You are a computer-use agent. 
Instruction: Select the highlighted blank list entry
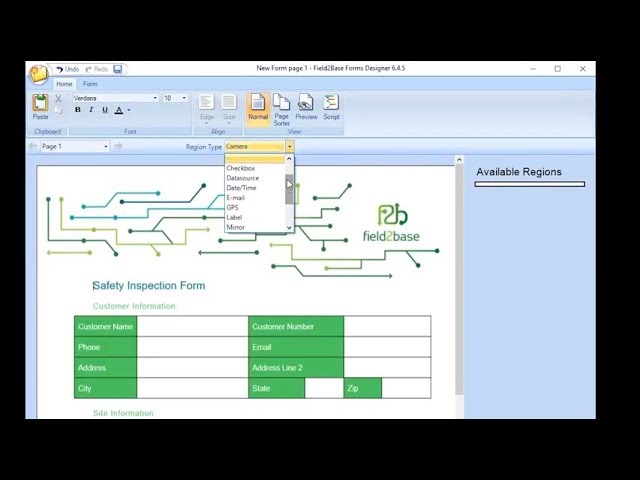(254, 159)
